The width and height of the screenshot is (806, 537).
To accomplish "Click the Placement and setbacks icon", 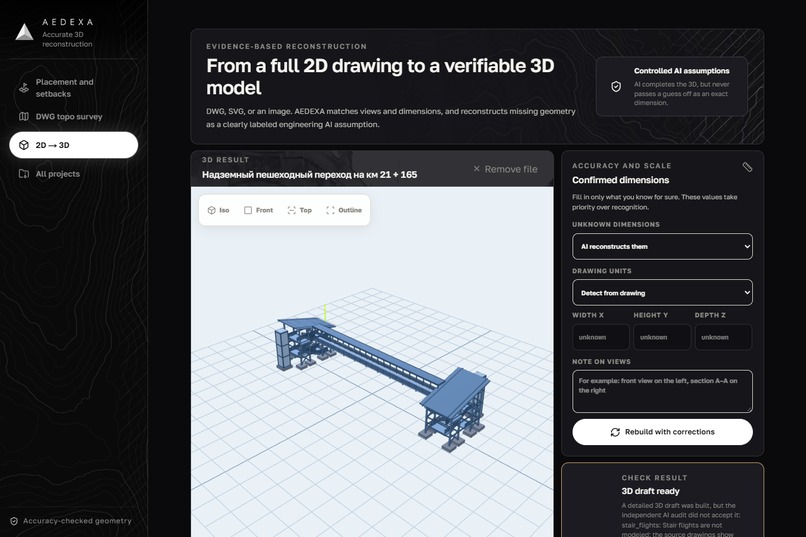I will click(x=24, y=88).
